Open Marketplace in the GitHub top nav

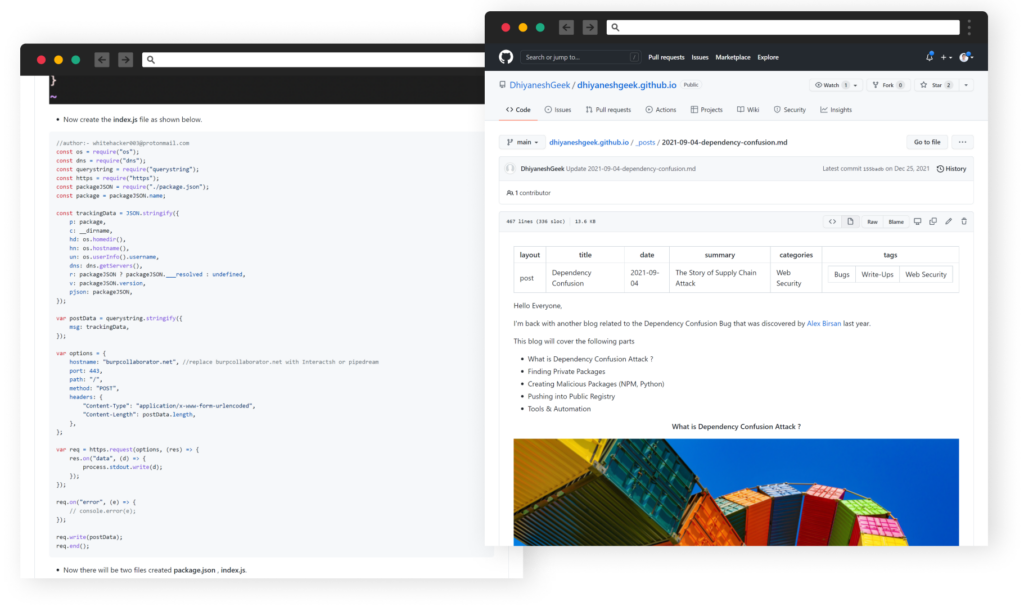coord(733,57)
